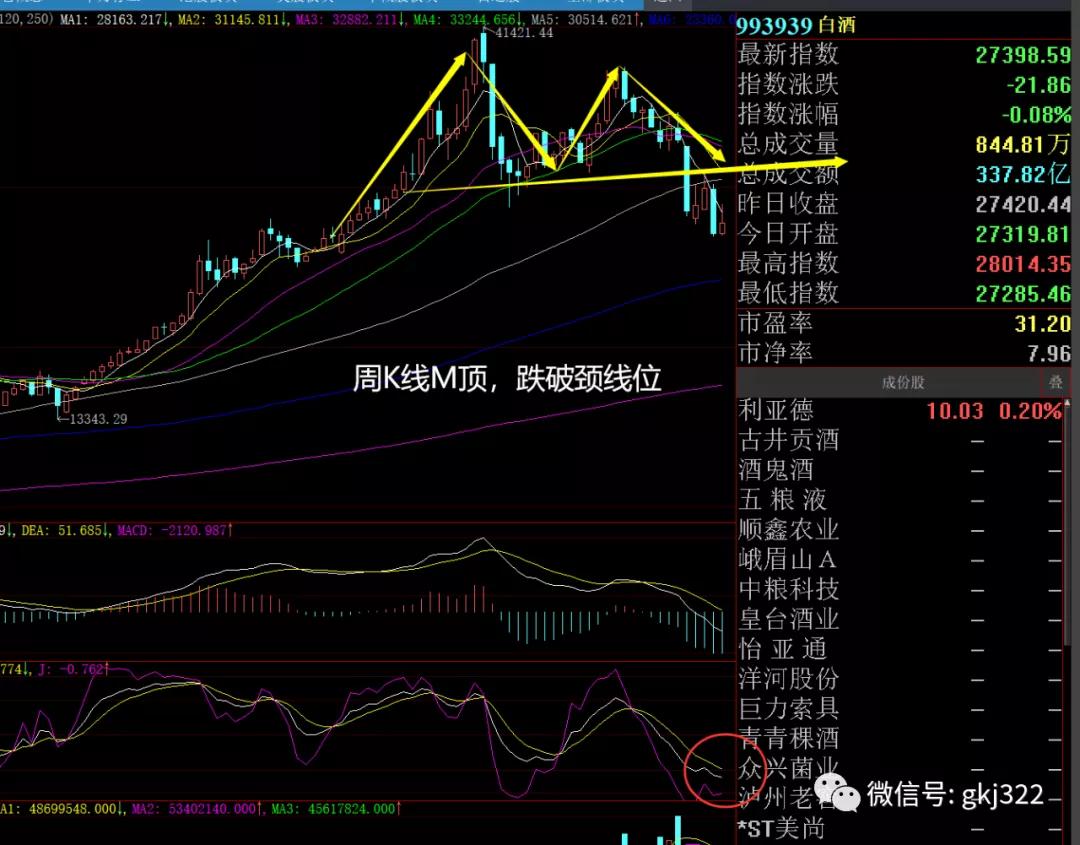Screen dimensions: 1080x845
Task: Click the 指数涨幅 value -0.08%
Action: tap(1036, 115)
